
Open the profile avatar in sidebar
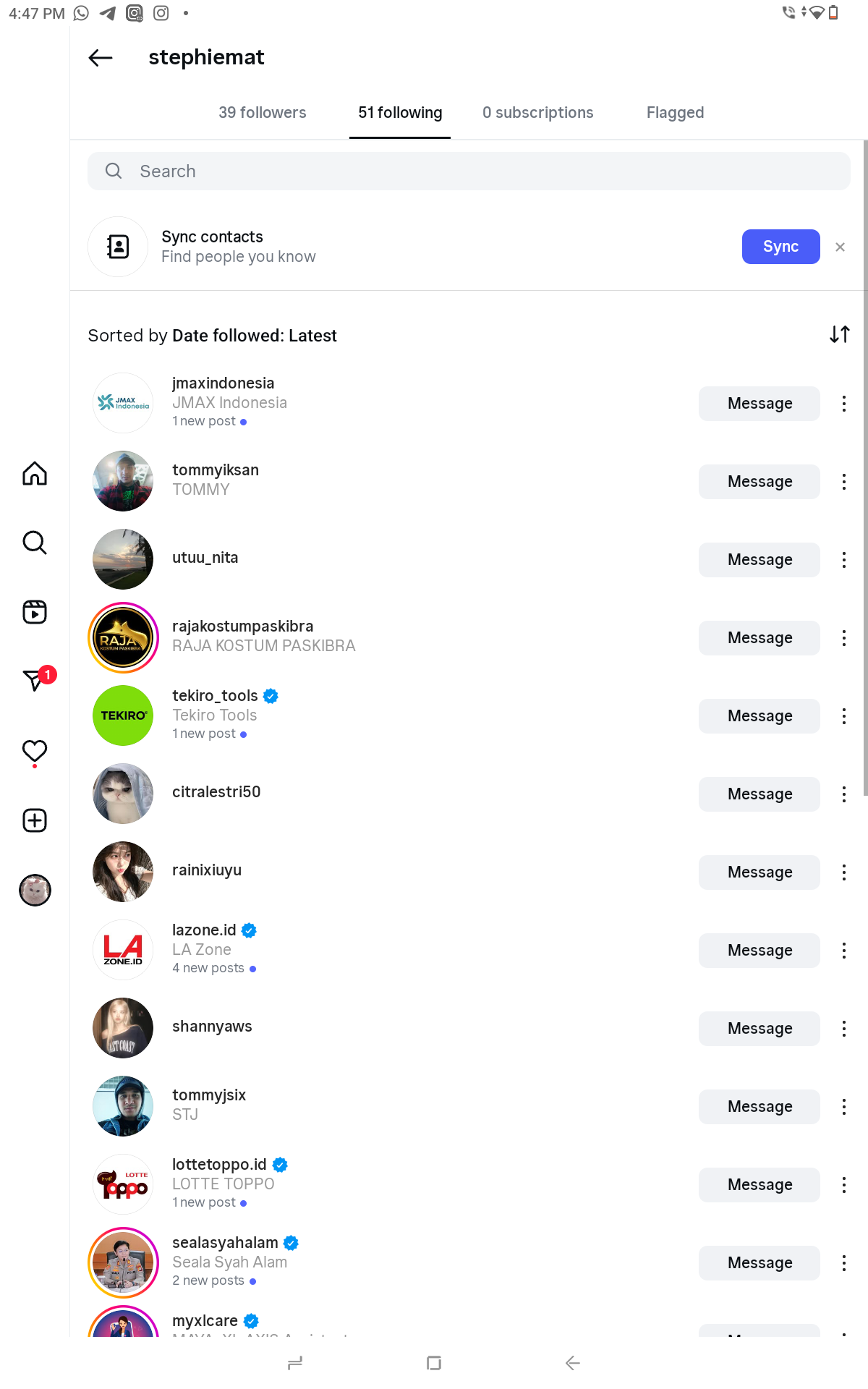[35, 890]
